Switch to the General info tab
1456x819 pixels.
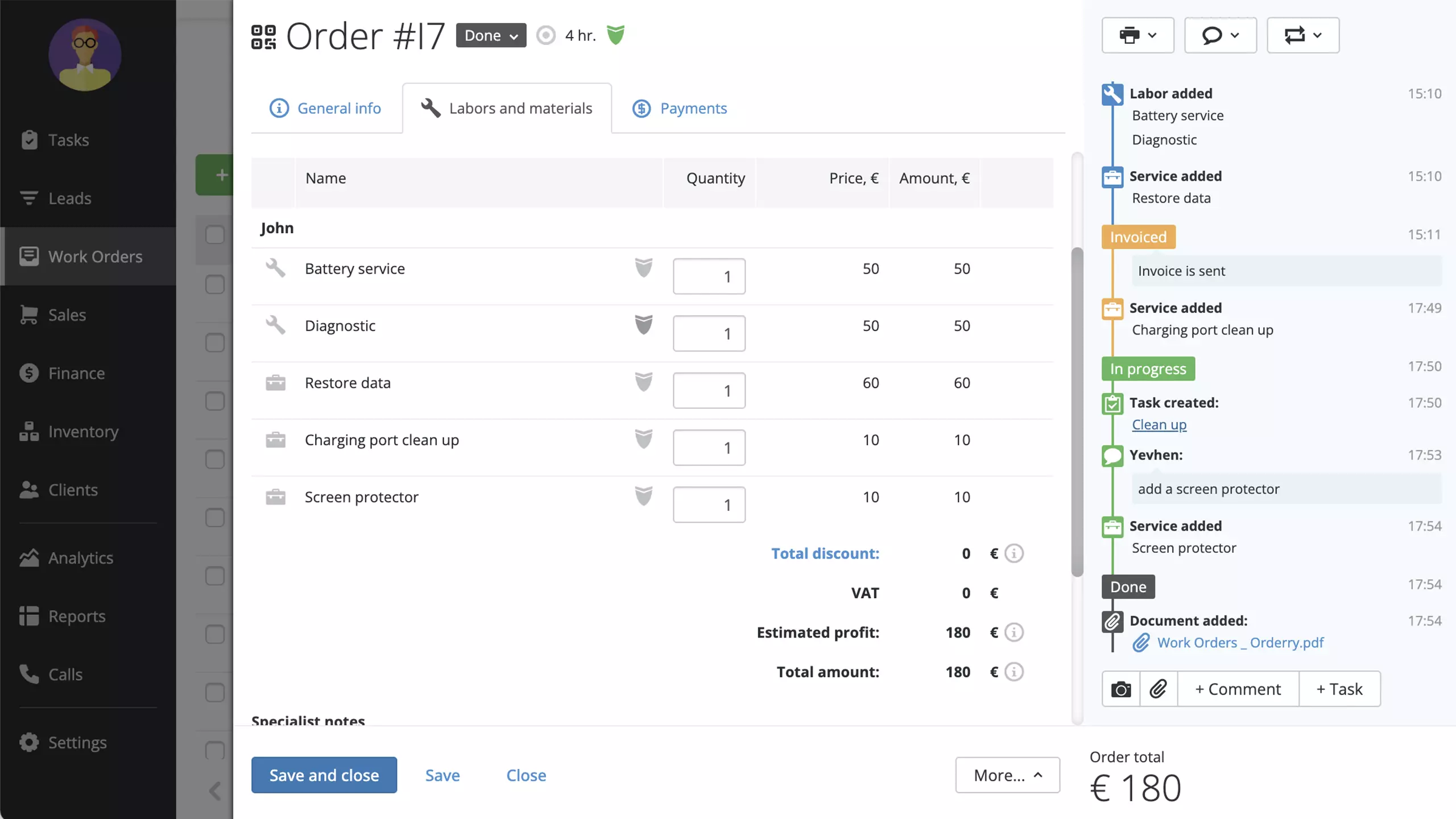pos(326,108)
